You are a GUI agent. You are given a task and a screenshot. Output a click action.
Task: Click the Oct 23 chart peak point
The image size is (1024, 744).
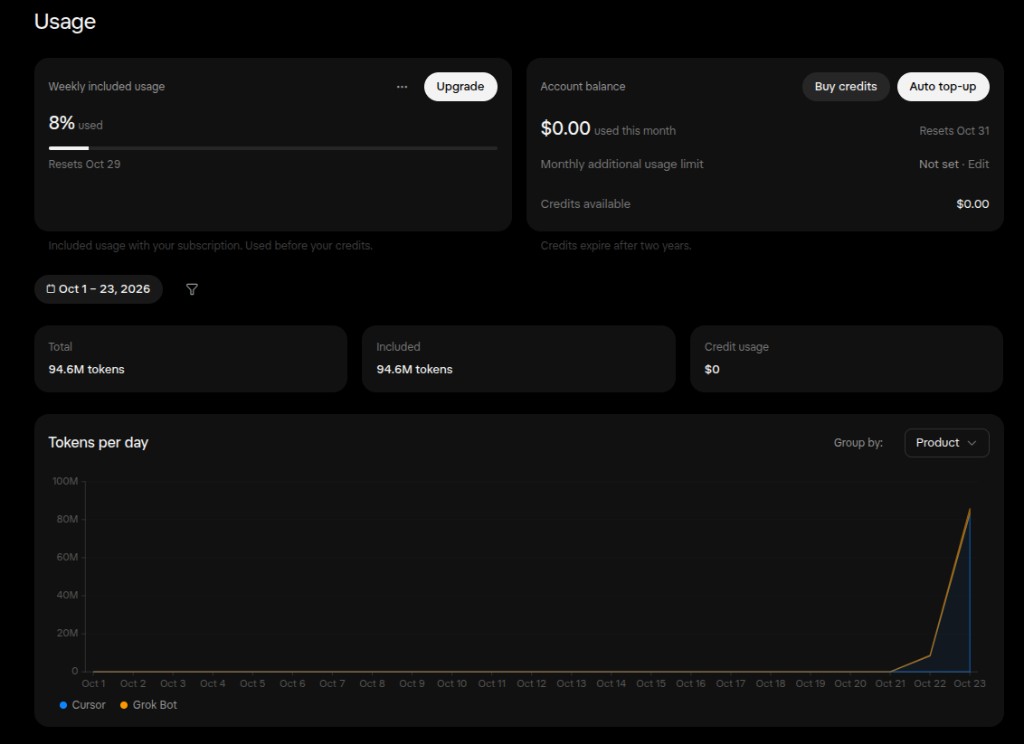pos(970,509)
